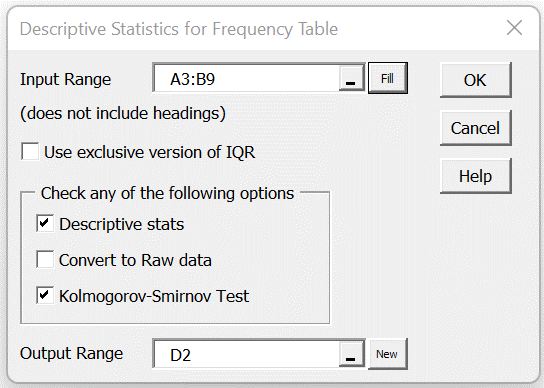Close the Descriptive Statistics dialog with X

pos(514,28)
